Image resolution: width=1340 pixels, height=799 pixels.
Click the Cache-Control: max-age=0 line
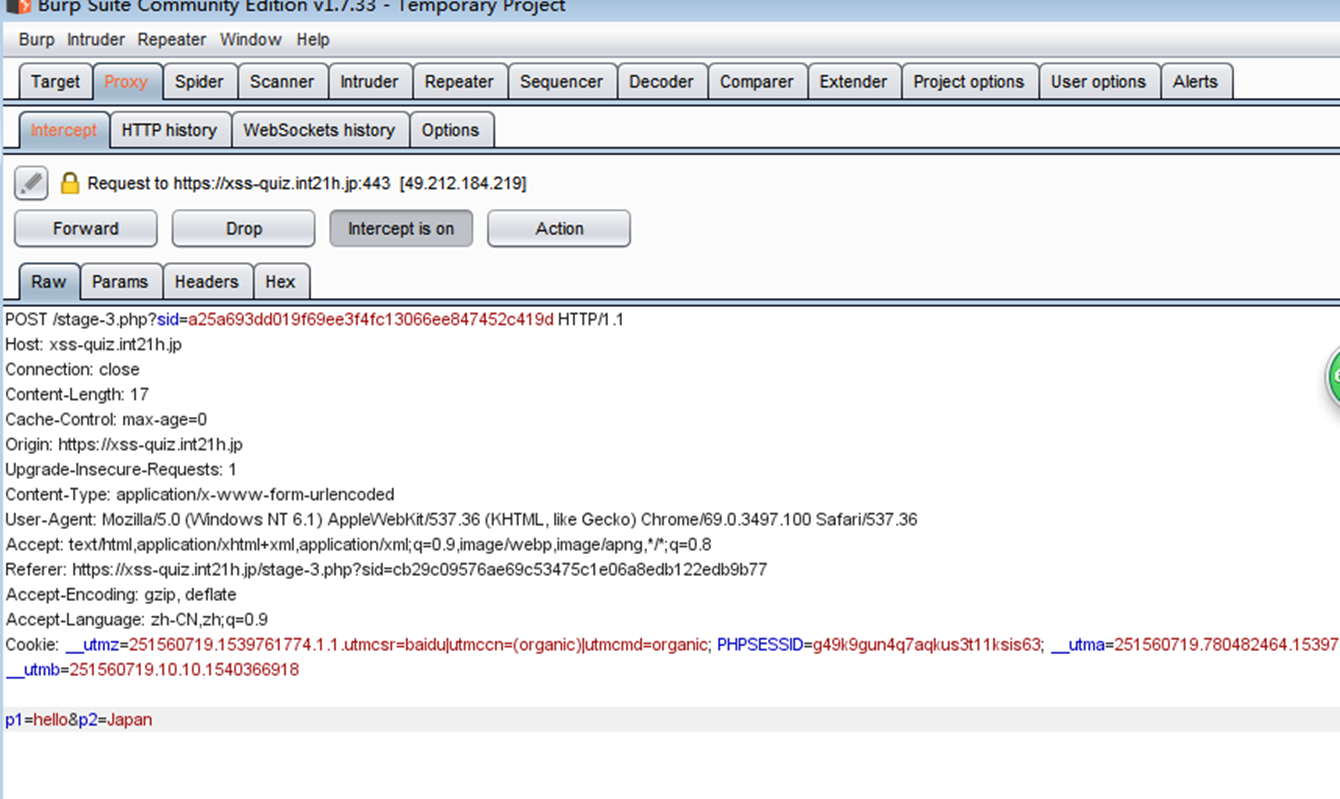click(x=106, y=419)
